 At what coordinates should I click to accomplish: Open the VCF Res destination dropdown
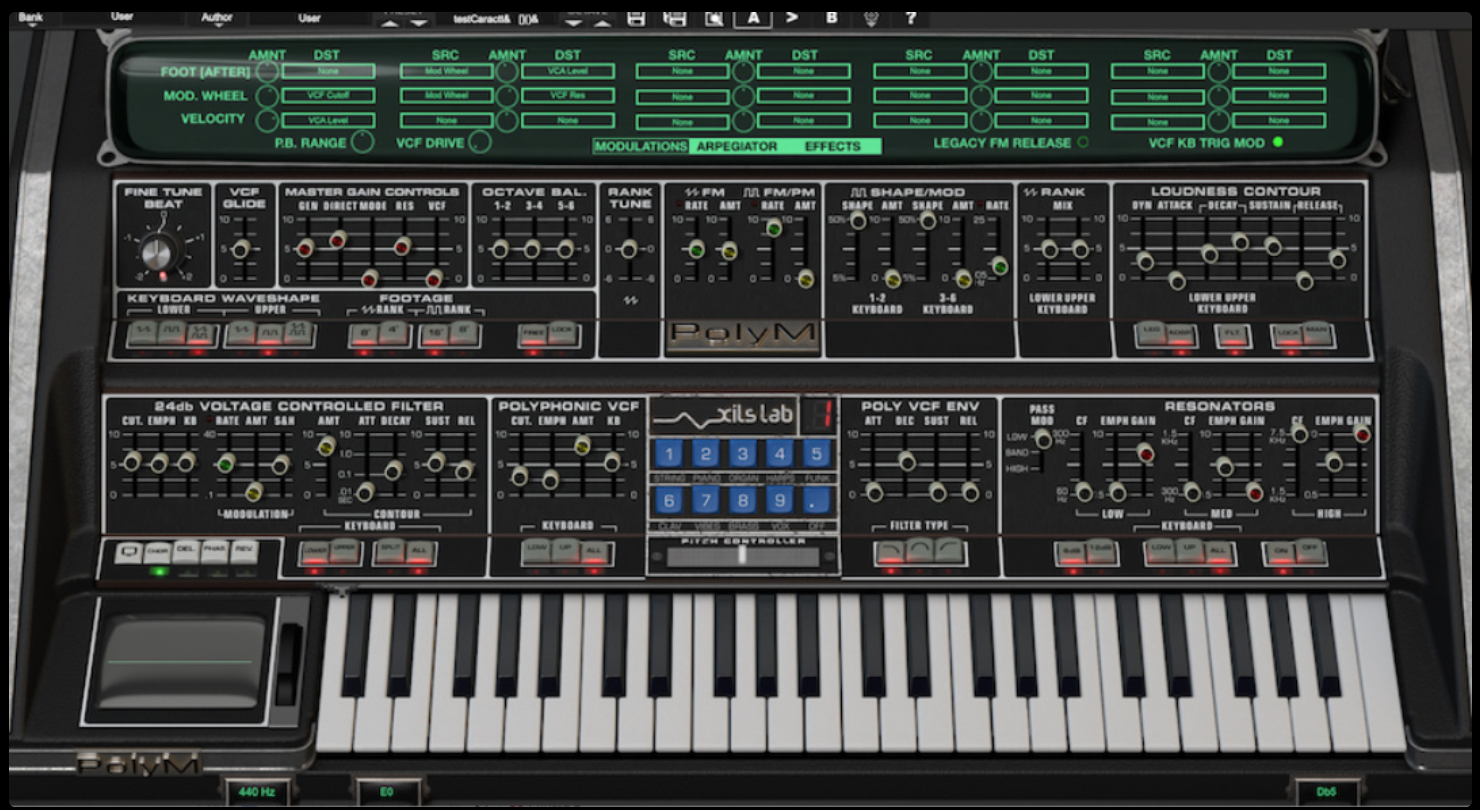(x=567, y=96)
